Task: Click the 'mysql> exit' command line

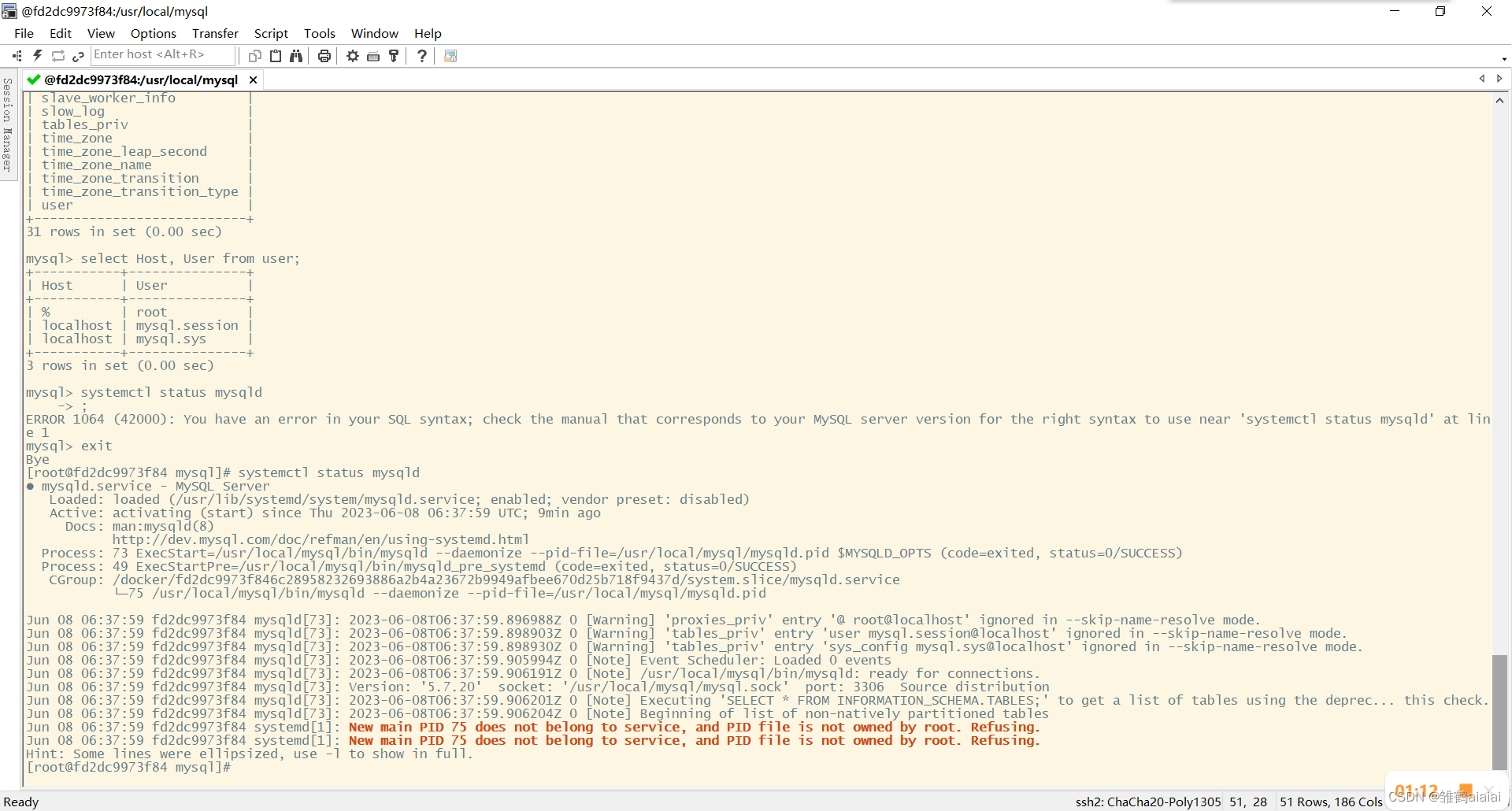Action: 69,446
